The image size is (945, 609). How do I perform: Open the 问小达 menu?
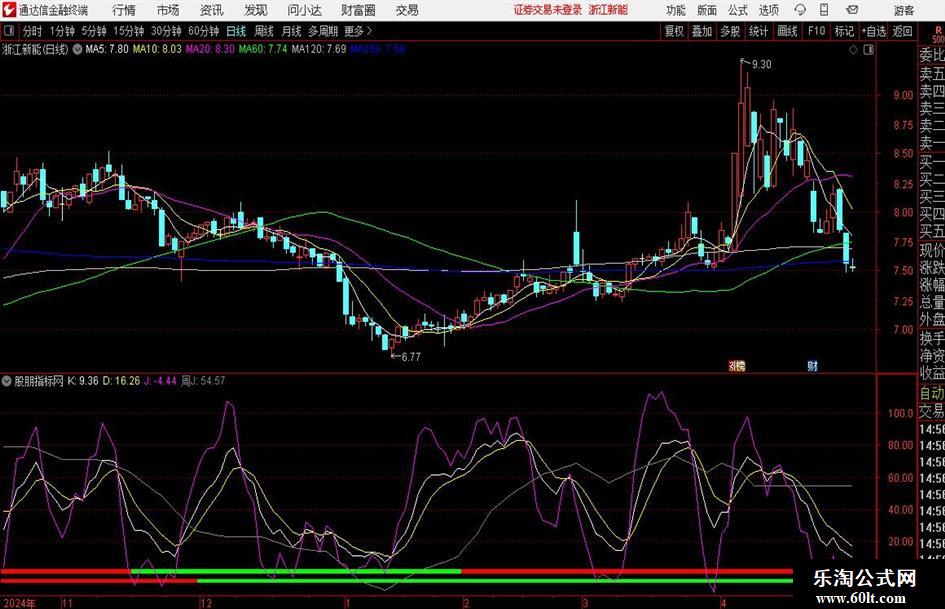pyautogui.click(x=304, y=10)
